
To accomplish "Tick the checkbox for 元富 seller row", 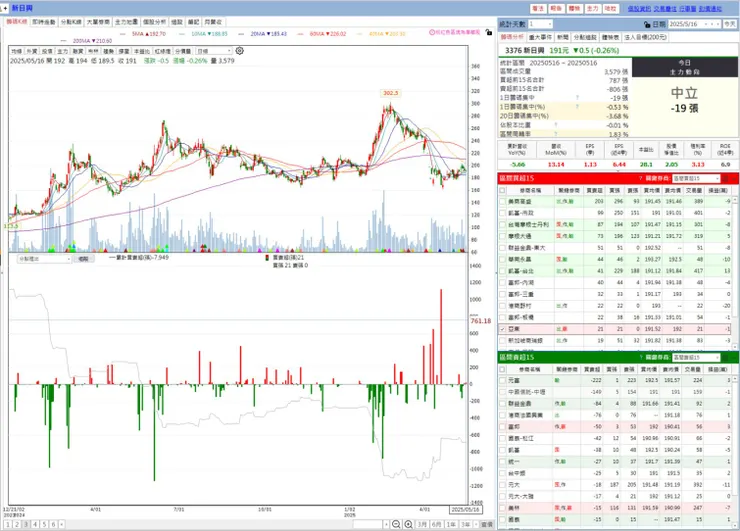I will pos(503,380).
